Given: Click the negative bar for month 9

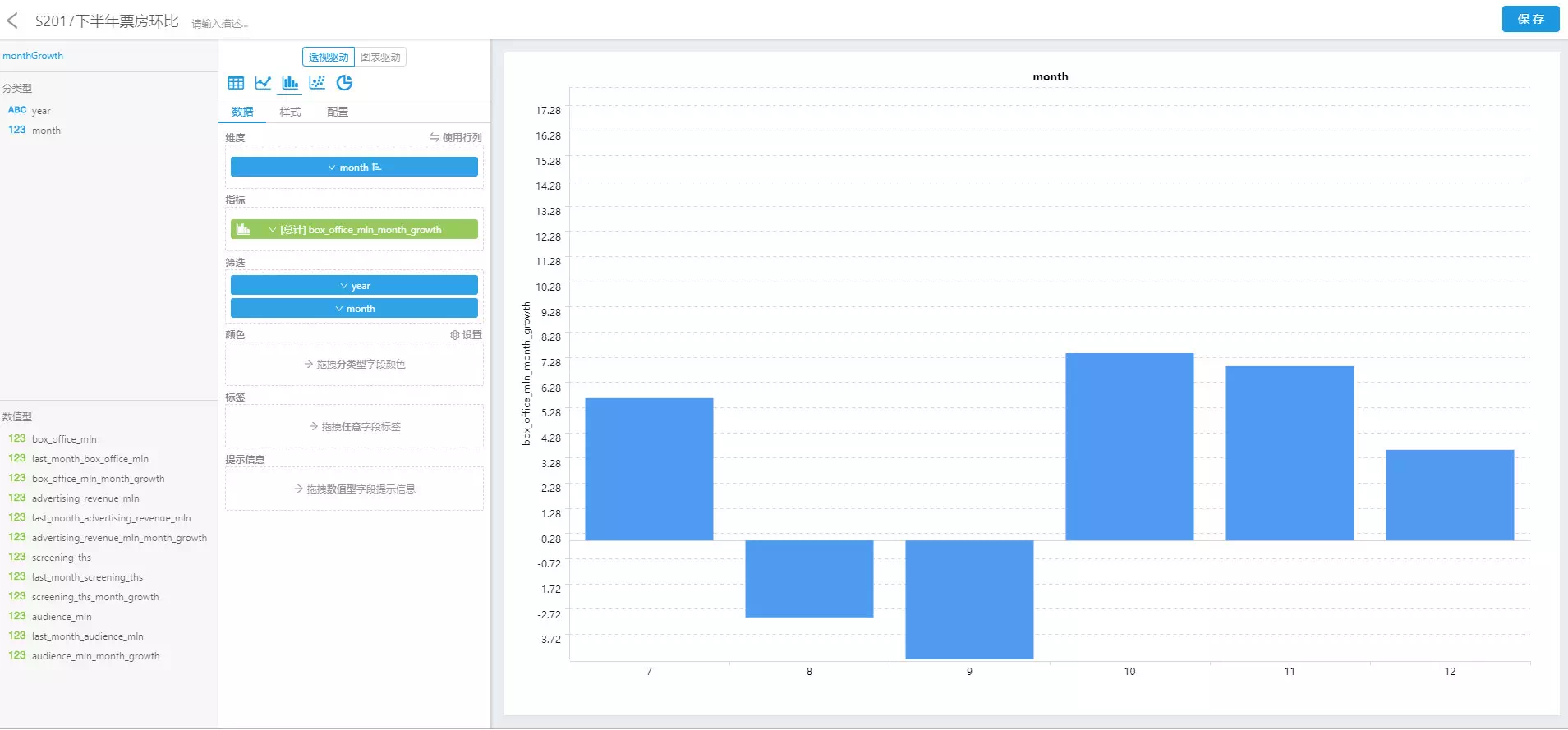Looking at the screenshot, I should click(969, 599).
